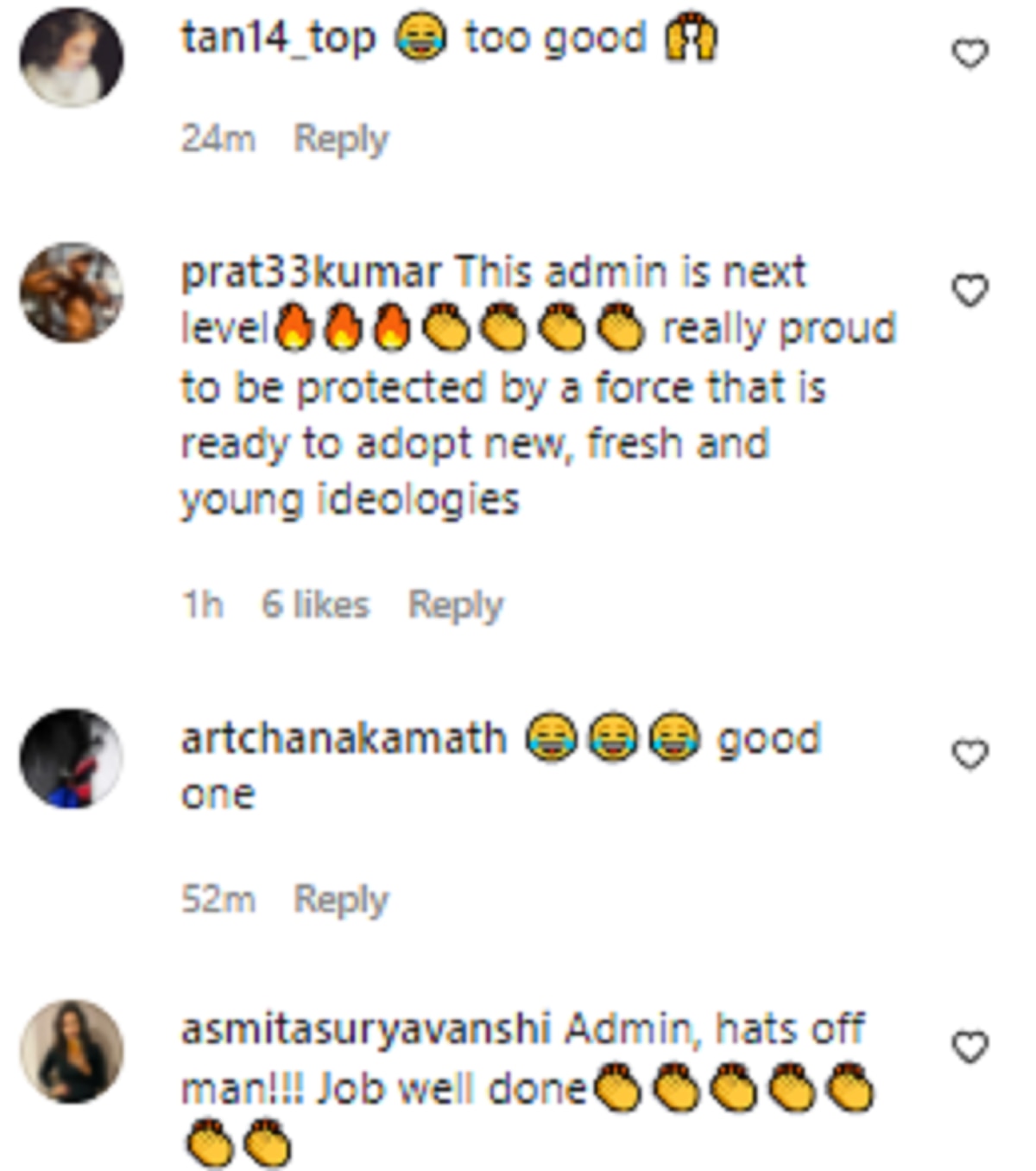Visit the artchanakamath username link
The height and width of the screenshot is (1171, 1036).
coord(343,739)
